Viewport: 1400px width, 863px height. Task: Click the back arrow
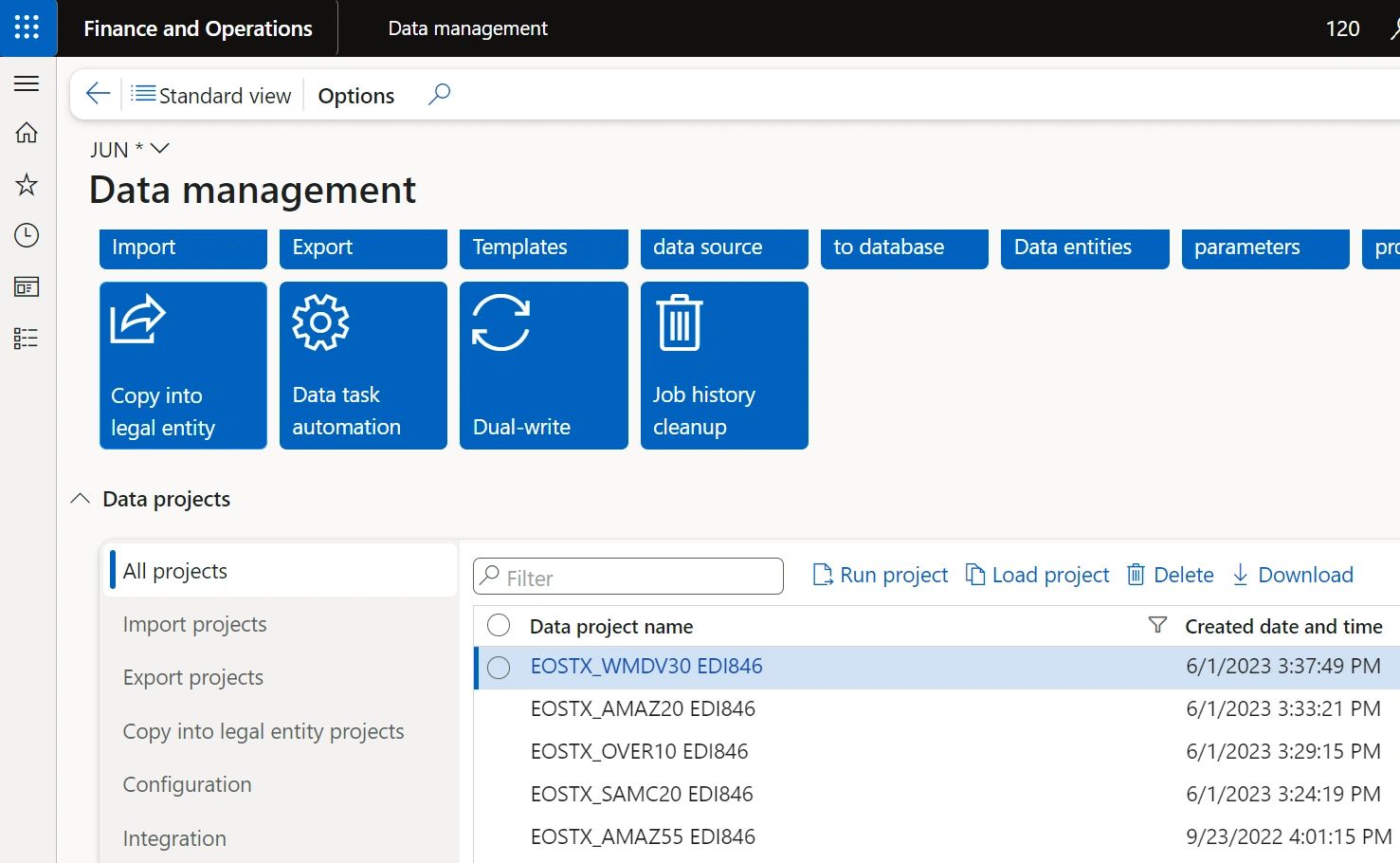point(98,93)
